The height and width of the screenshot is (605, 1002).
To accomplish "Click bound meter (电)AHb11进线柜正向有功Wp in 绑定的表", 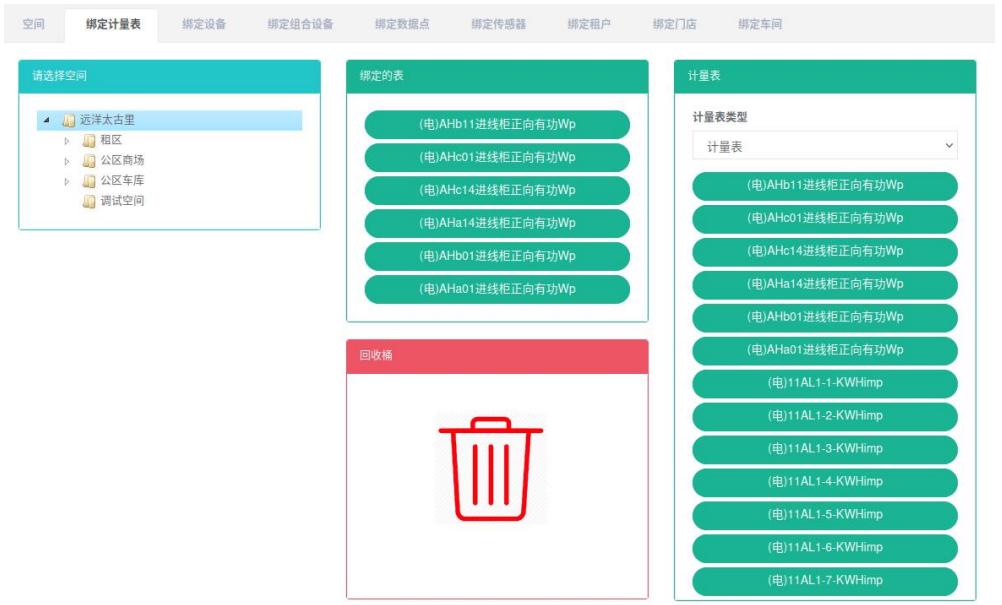I will coord(497,125).
